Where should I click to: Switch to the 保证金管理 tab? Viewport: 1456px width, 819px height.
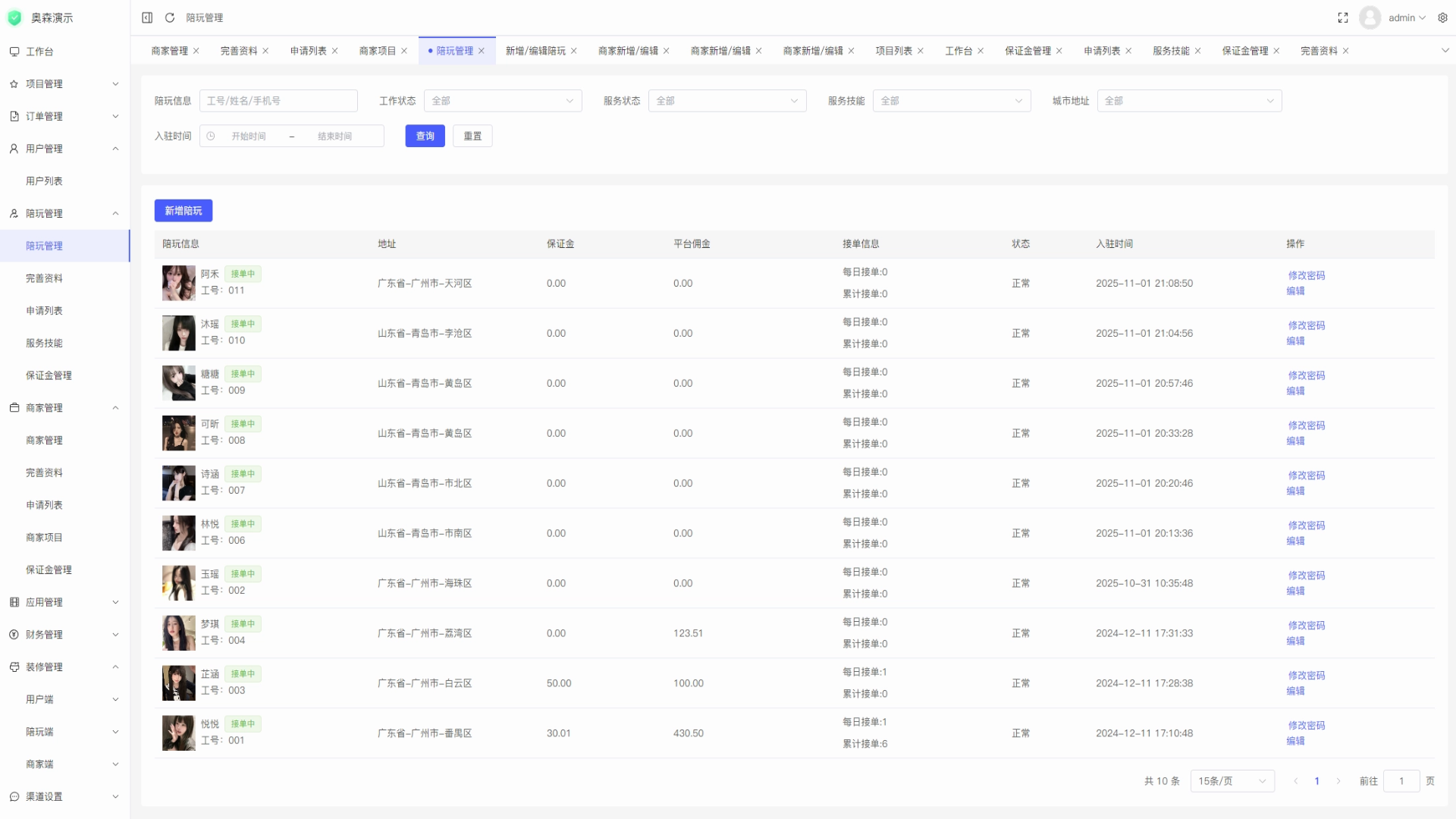click(x=1028, y=51)
